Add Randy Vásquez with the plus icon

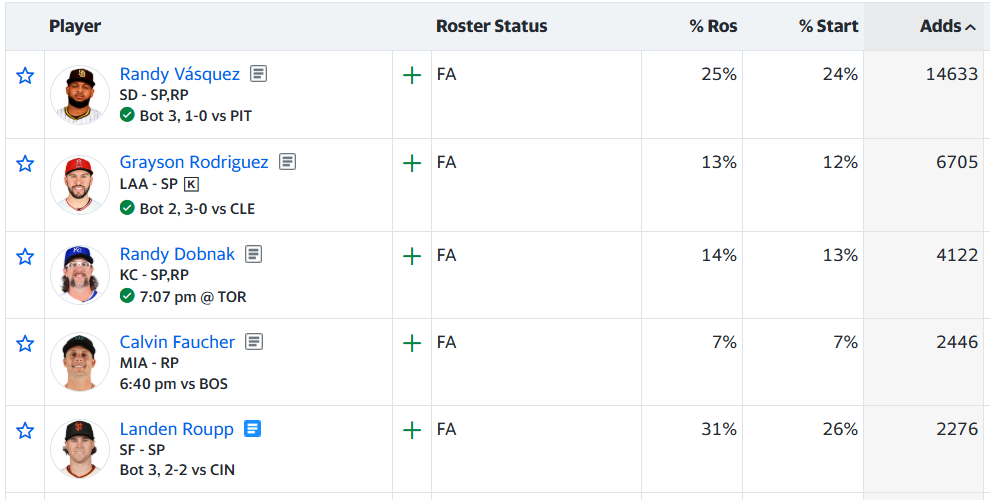pyautogui.click(x=412, y=76)
